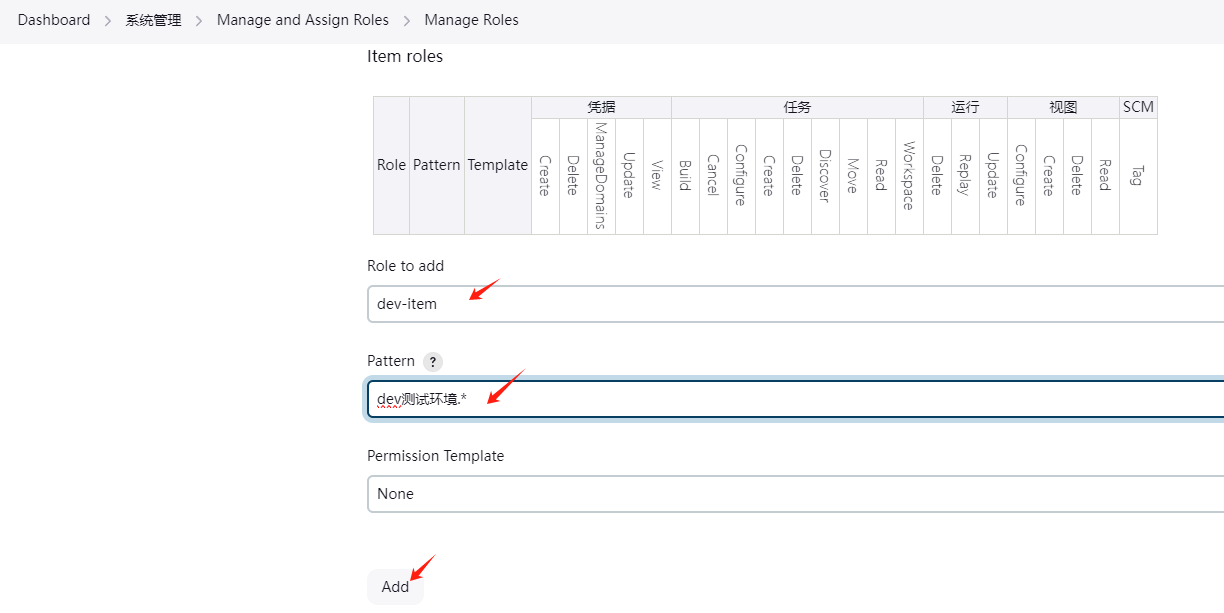Viewport: 1224px width, 613px height.
Task: Click the SCM group header
Action: click(x=1138, y=107)
